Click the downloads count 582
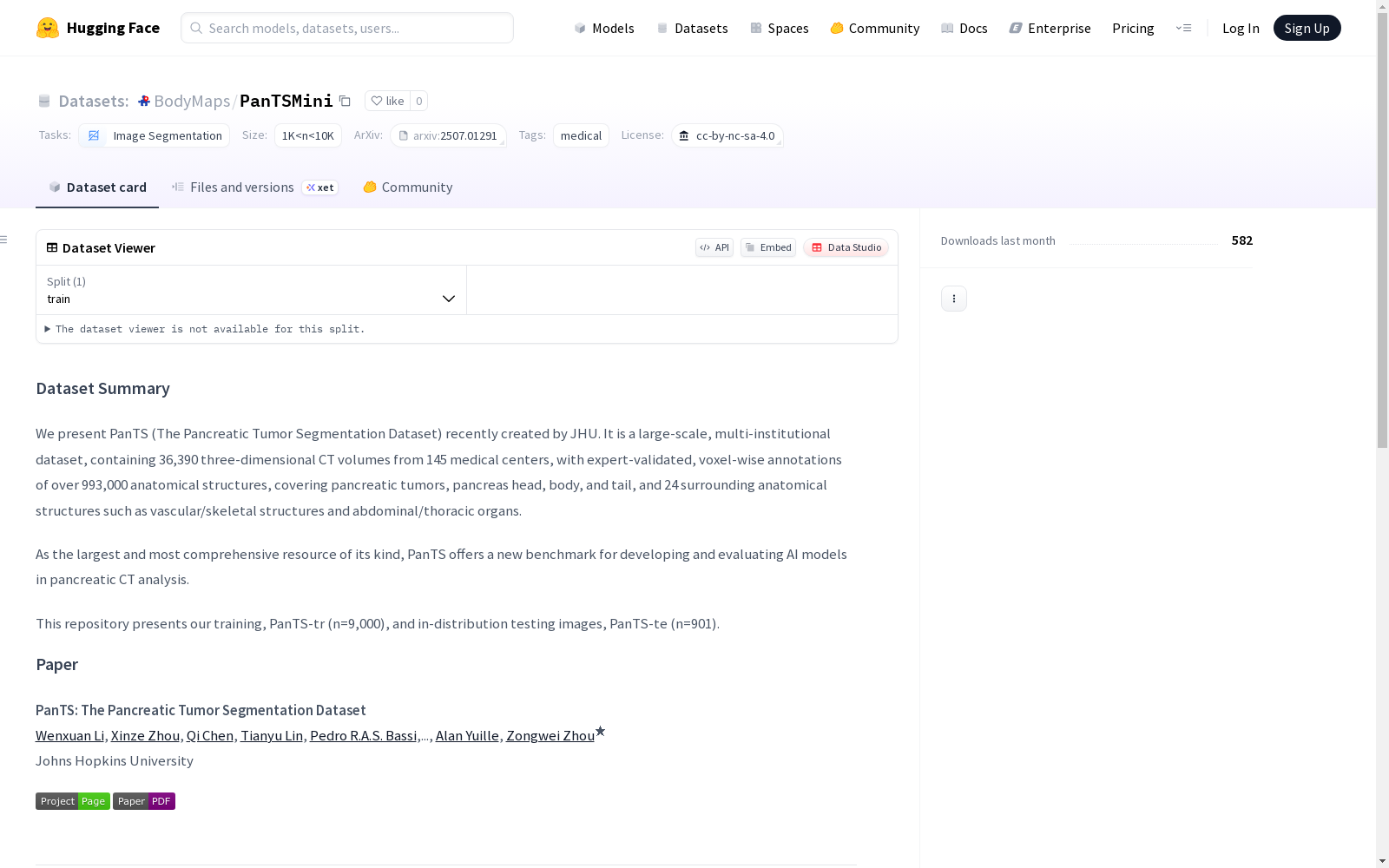The image size is (1389, 868). pyautogui.click(x=1242, y=240)
